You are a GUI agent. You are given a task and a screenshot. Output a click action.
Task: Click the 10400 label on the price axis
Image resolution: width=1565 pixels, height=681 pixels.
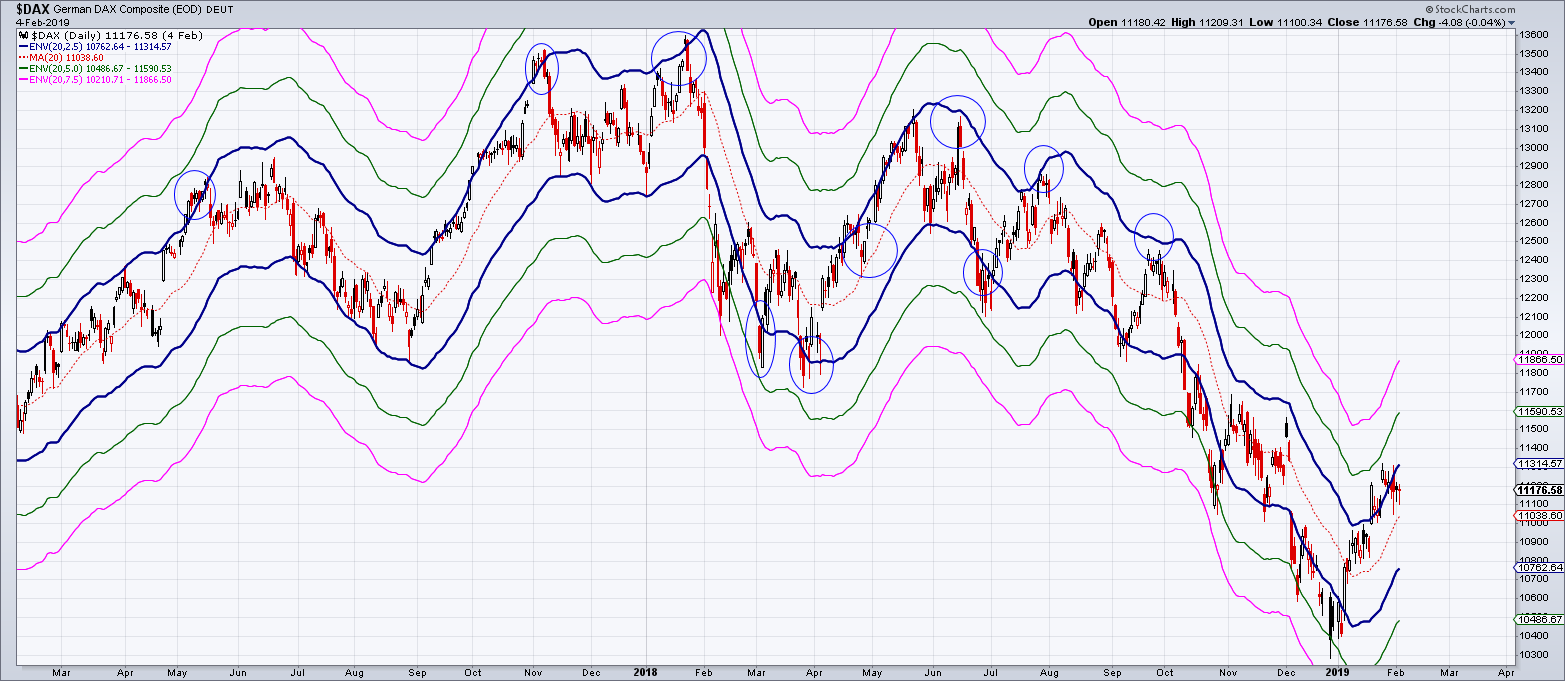tap(1535, 636)
